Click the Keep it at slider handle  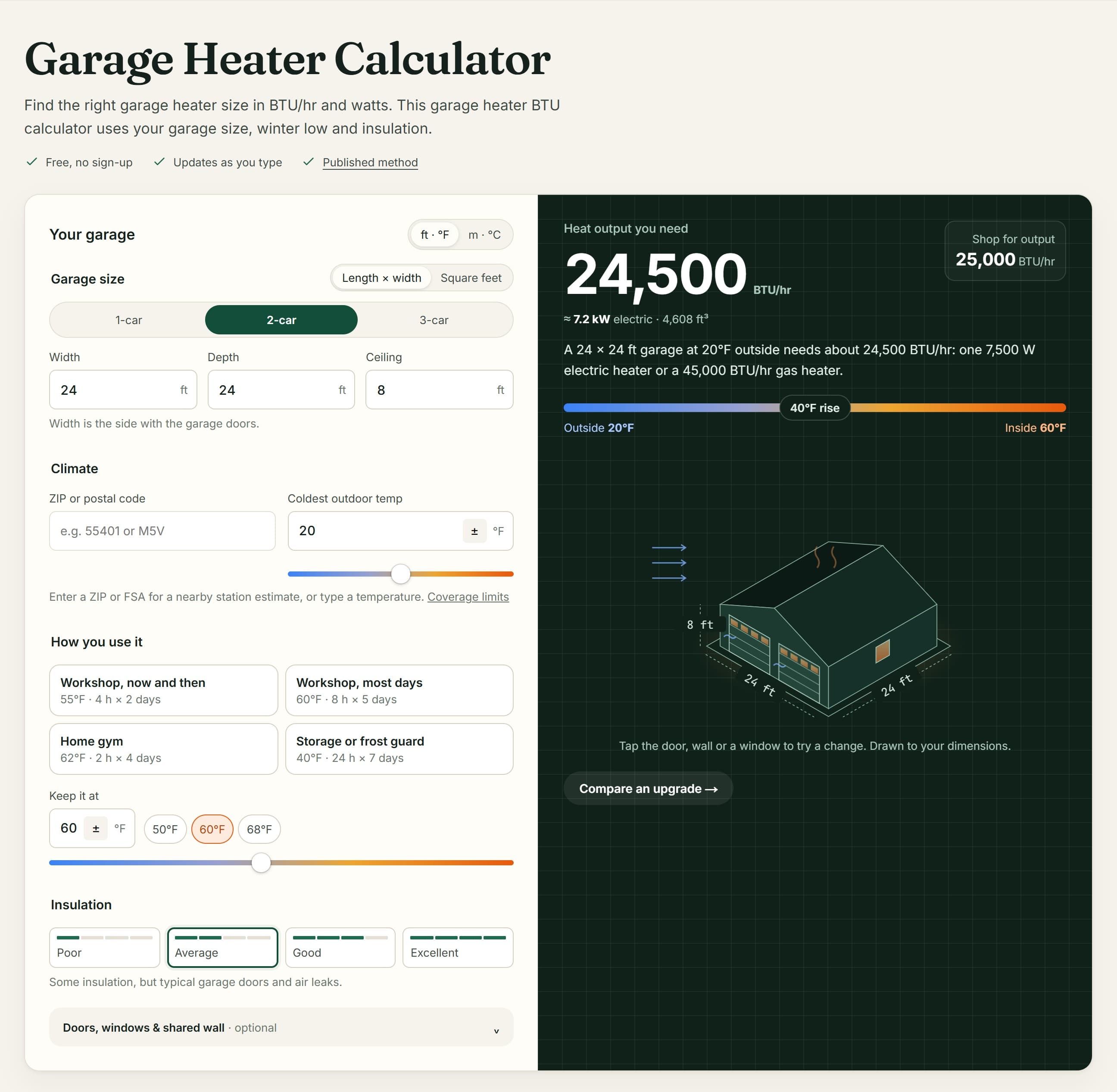(261, 863)
